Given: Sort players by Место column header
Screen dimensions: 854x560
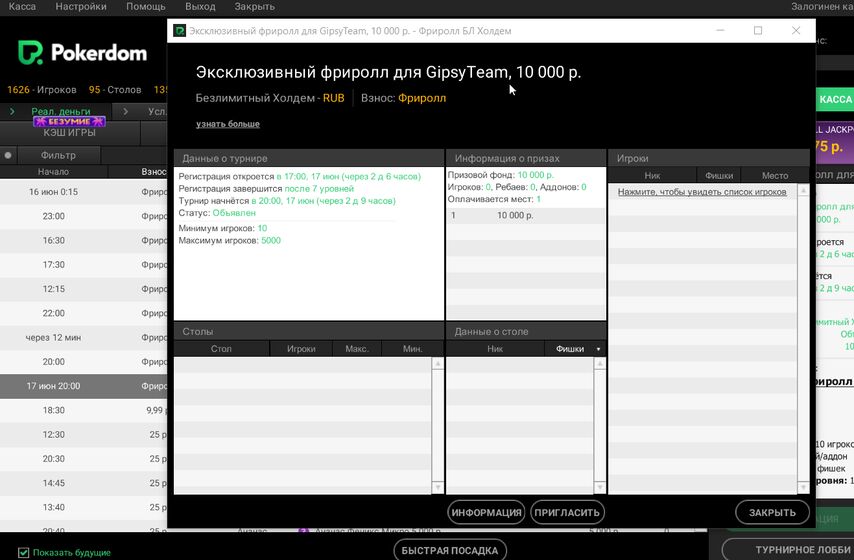Looking at the screenshot, I should coord(775,175).
